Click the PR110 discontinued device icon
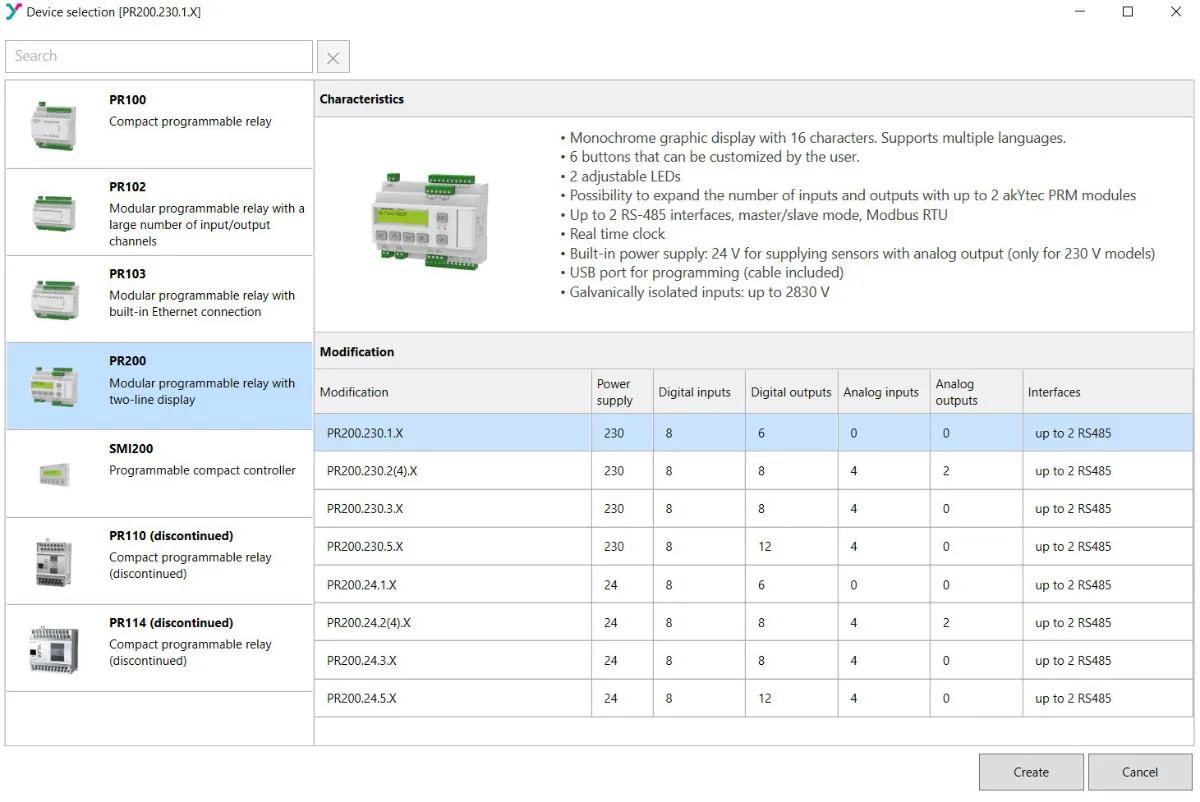 point(54,561)
